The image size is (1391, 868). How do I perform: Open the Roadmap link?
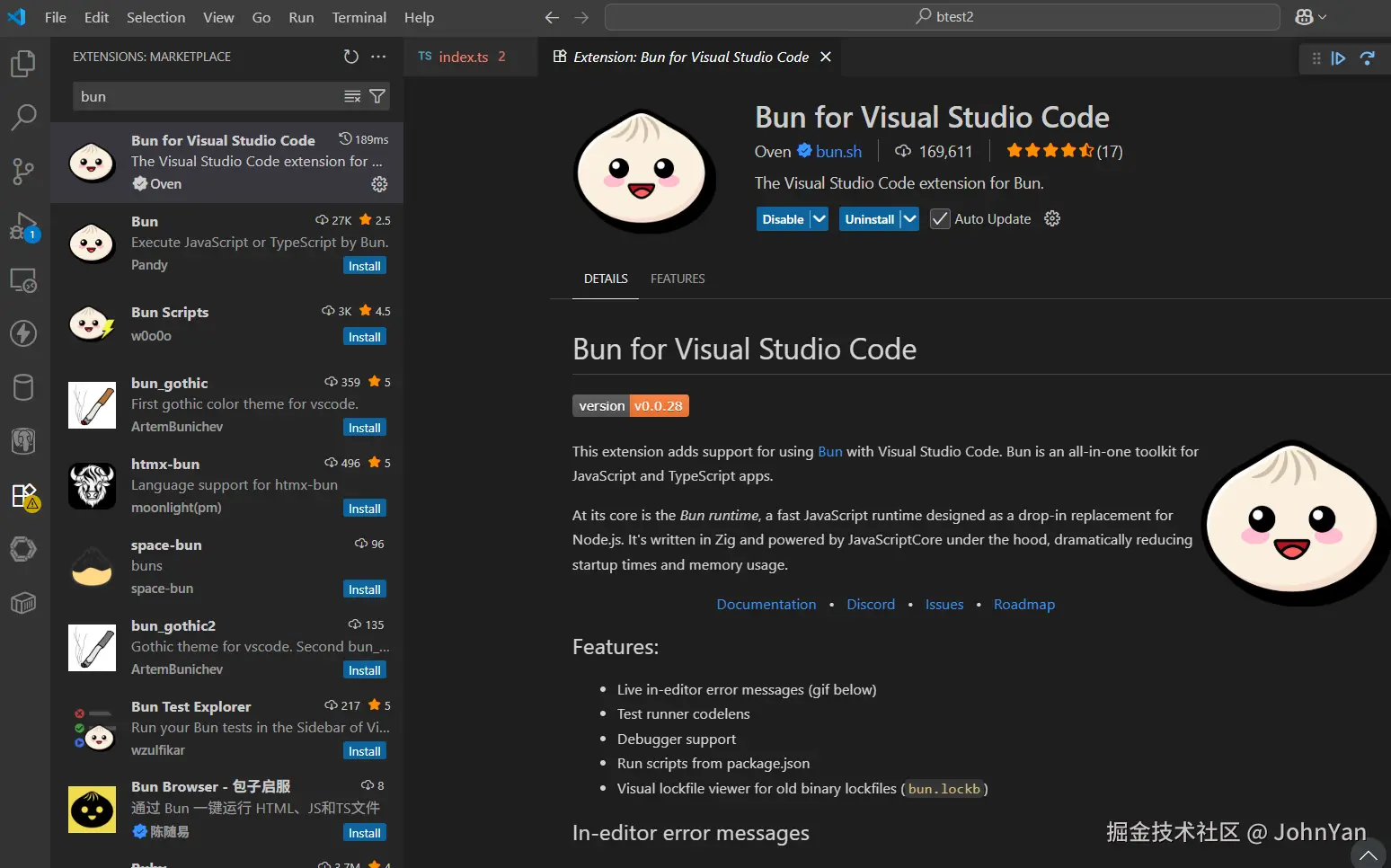click(x=1024, y=604)
